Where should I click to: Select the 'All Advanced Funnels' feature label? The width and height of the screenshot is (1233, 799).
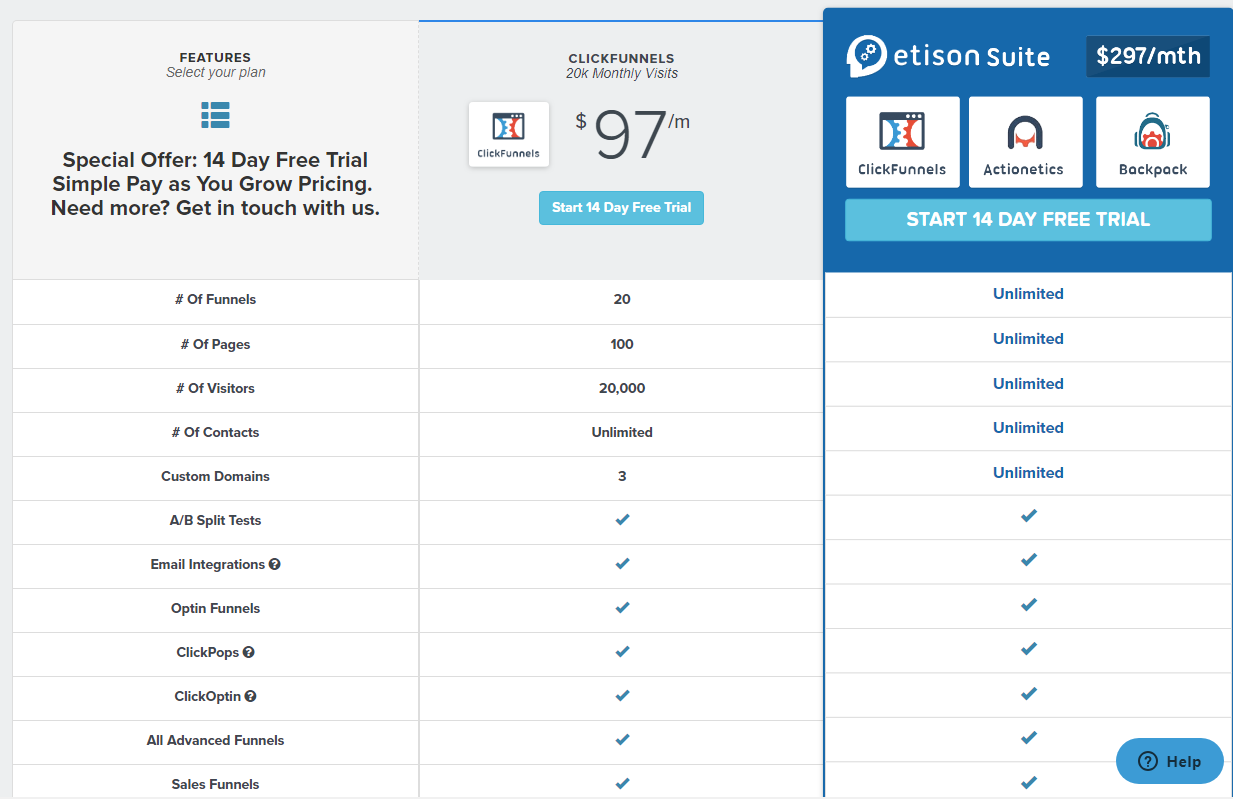tap(216, 740)
